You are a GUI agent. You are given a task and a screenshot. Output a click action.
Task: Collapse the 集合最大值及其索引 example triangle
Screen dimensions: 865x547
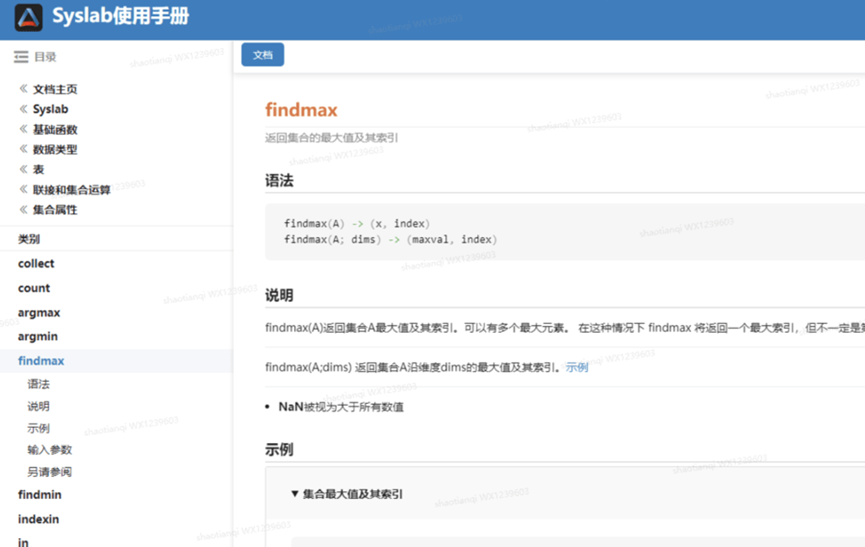pos(295,494)
